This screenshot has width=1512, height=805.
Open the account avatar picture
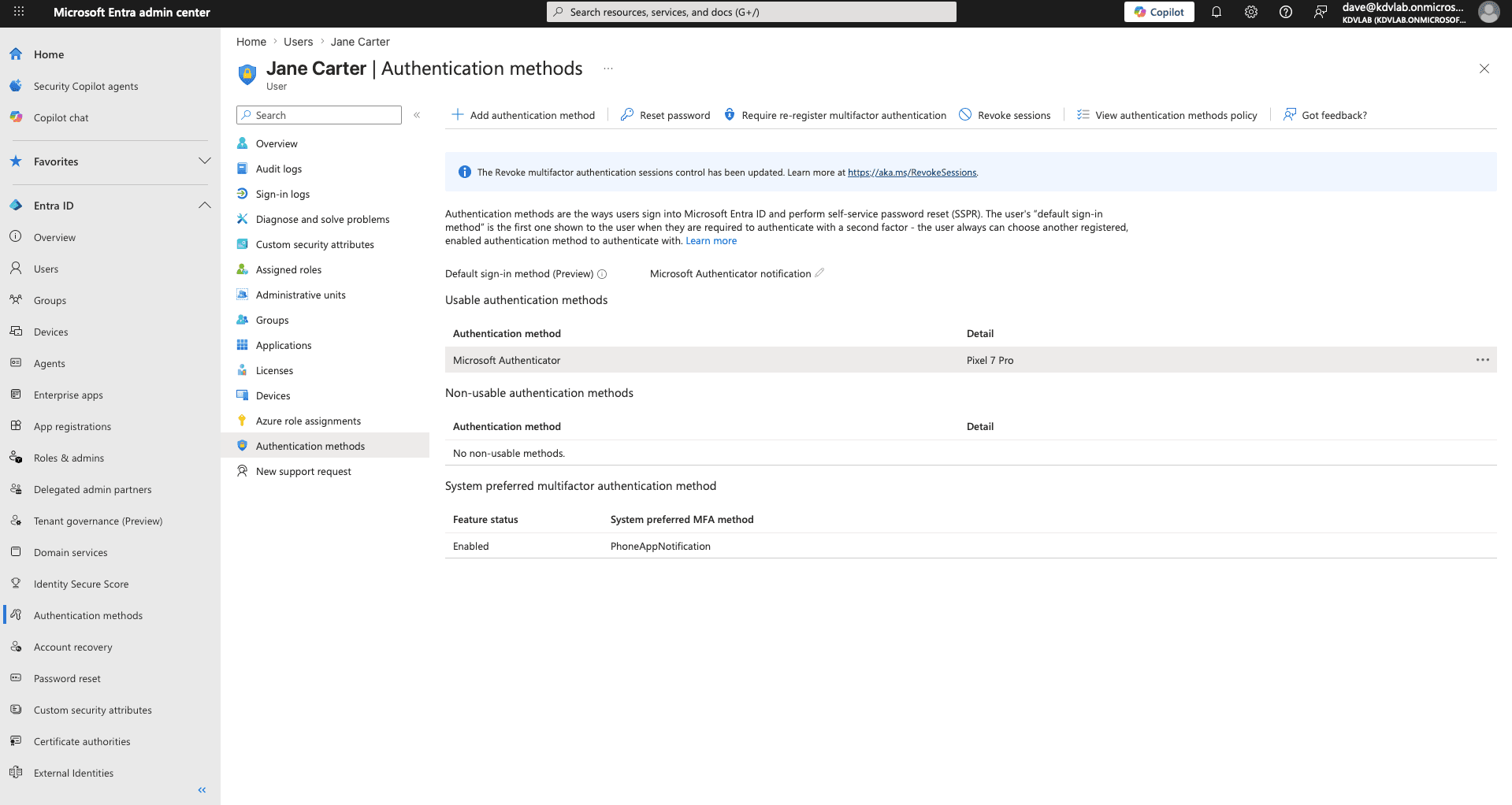(1488, 12)
